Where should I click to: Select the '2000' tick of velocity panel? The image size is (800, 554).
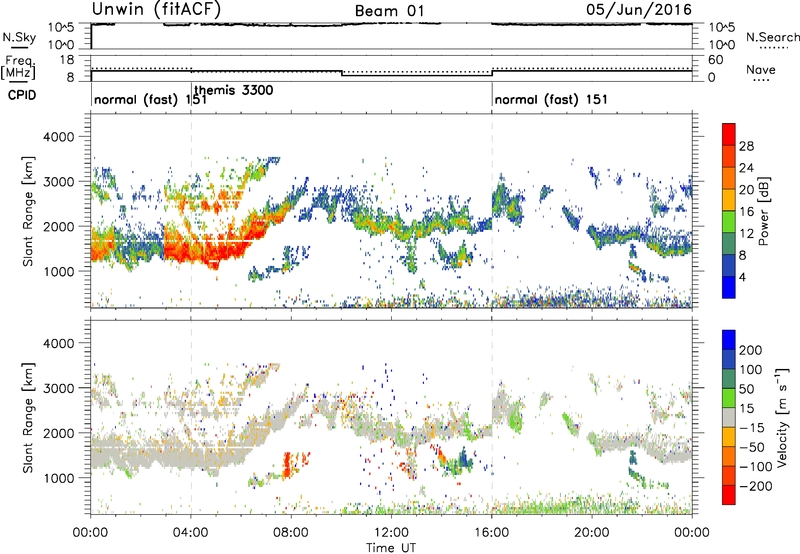tap(58, 433)
